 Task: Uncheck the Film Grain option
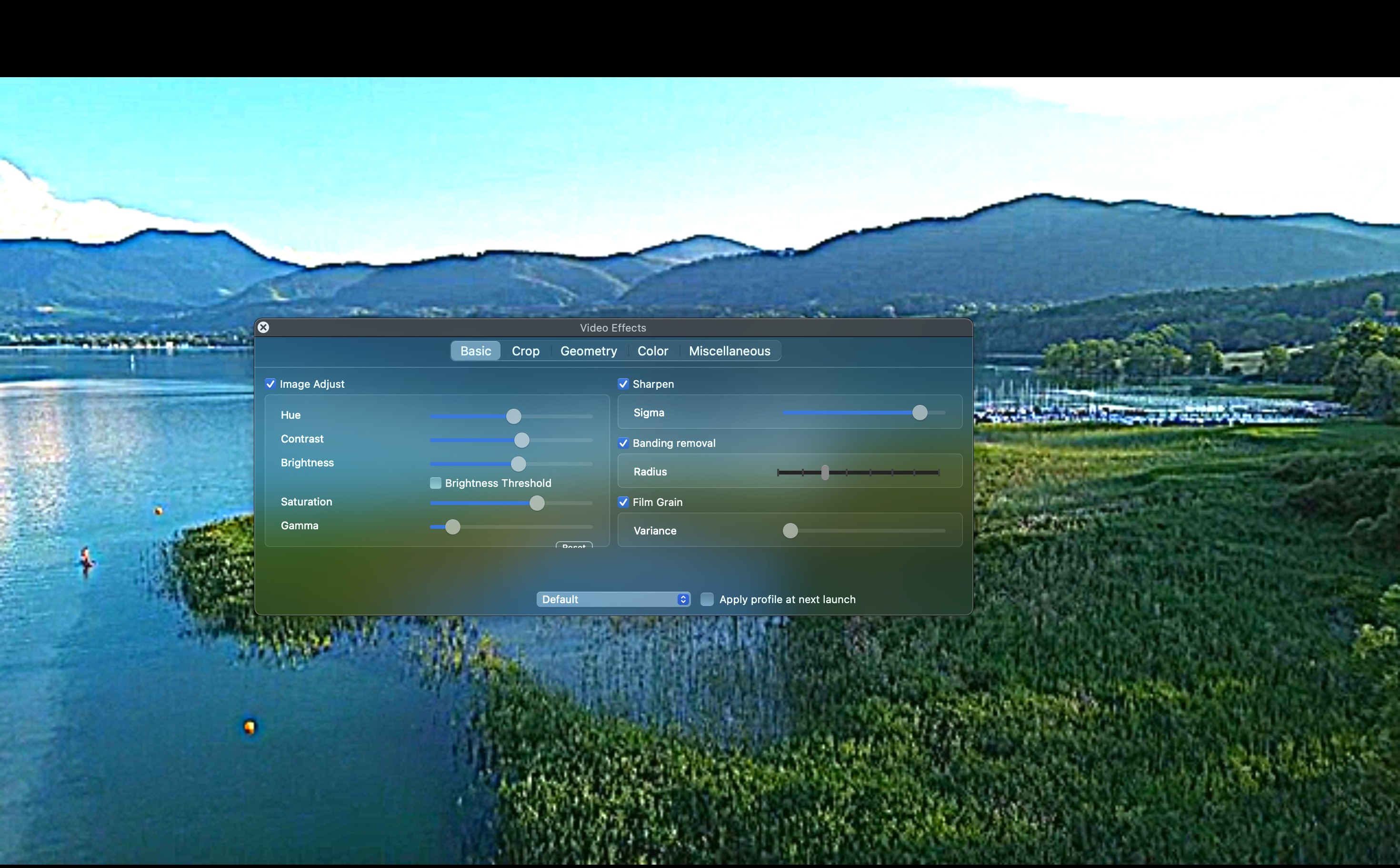tap(624, 502)
